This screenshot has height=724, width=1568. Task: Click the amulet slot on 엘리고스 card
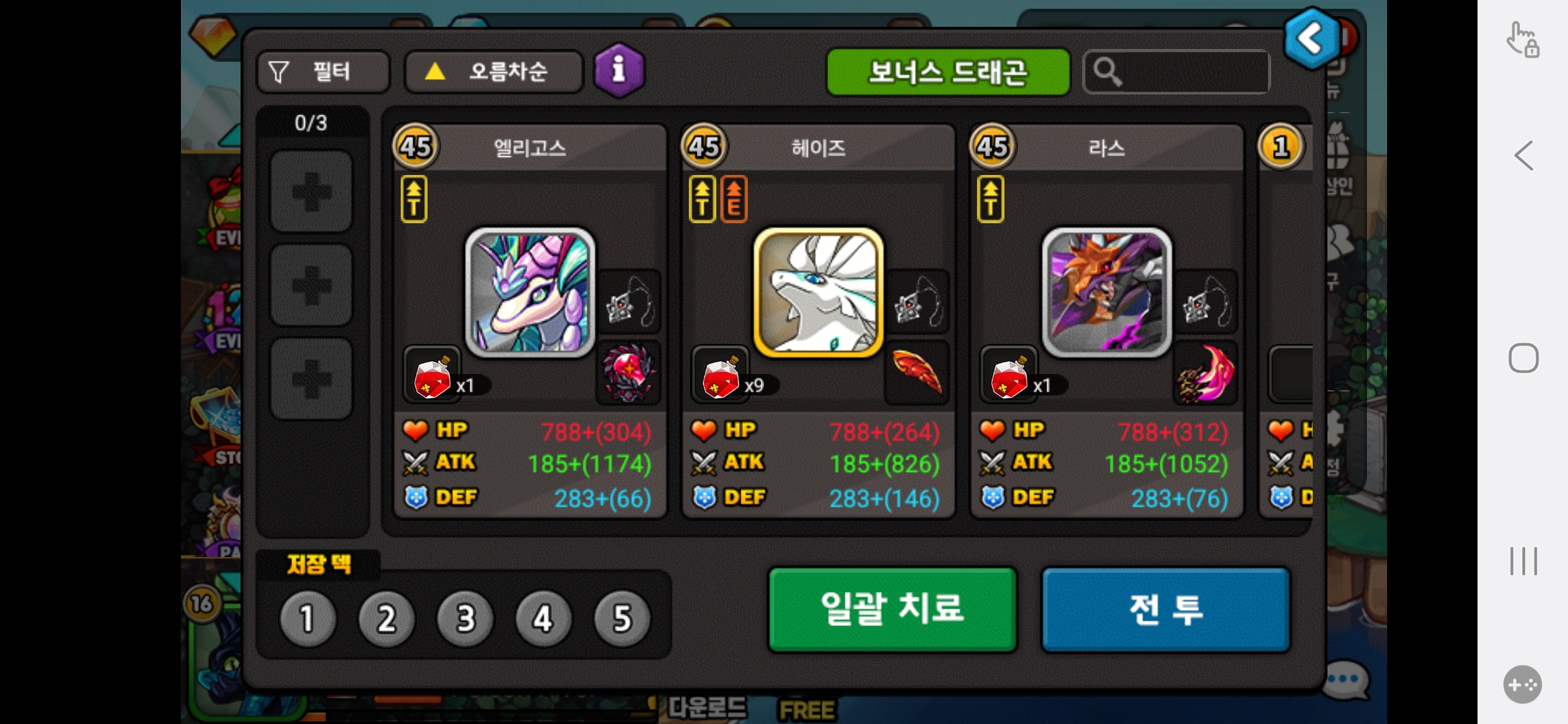(x=629, y=302)
